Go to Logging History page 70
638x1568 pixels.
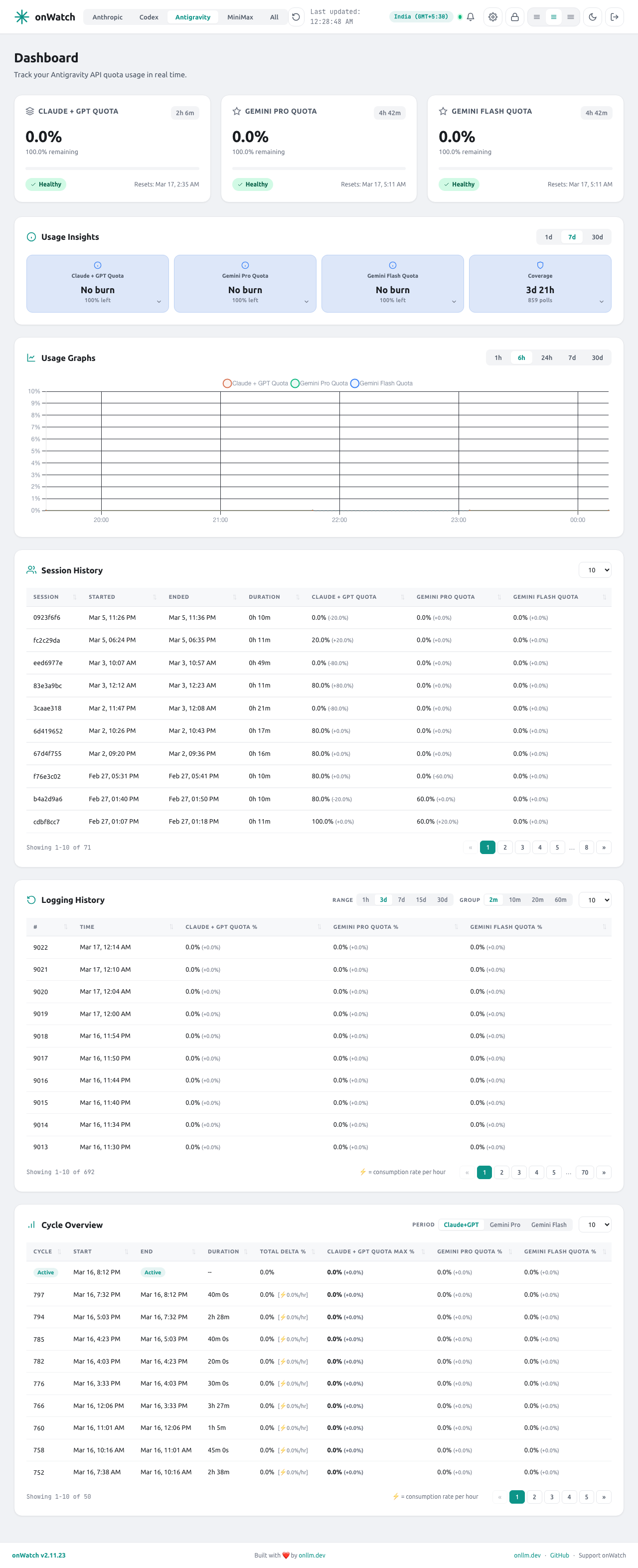point(585,1172)
